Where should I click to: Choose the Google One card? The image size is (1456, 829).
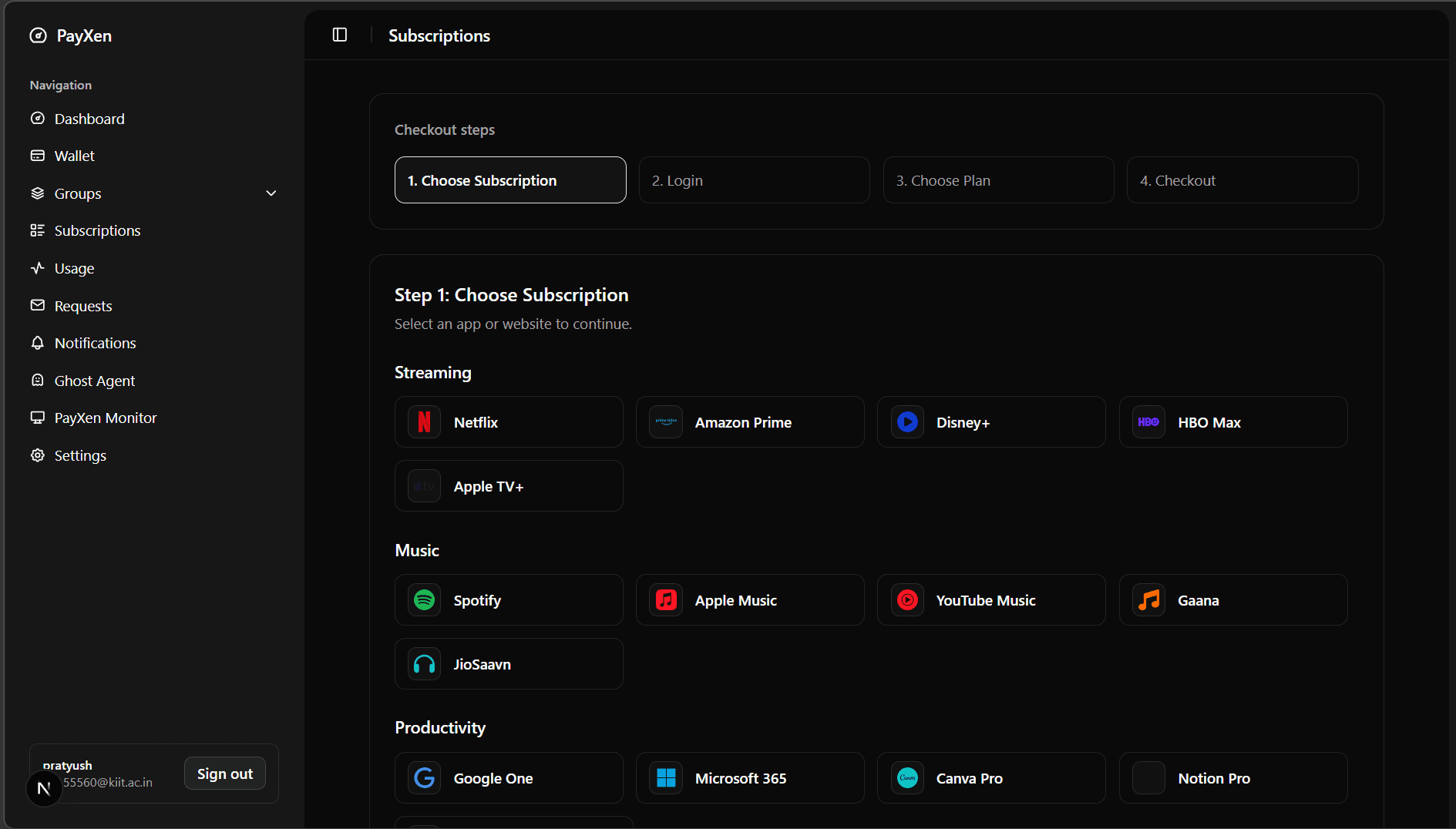point(509,778)
